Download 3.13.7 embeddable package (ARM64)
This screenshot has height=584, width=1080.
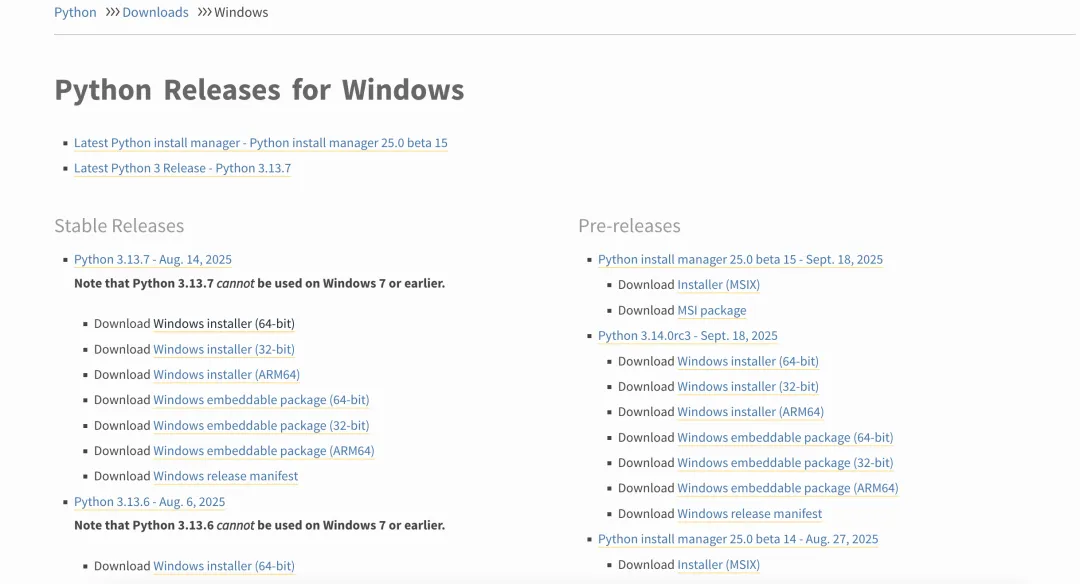click(264, 451)
